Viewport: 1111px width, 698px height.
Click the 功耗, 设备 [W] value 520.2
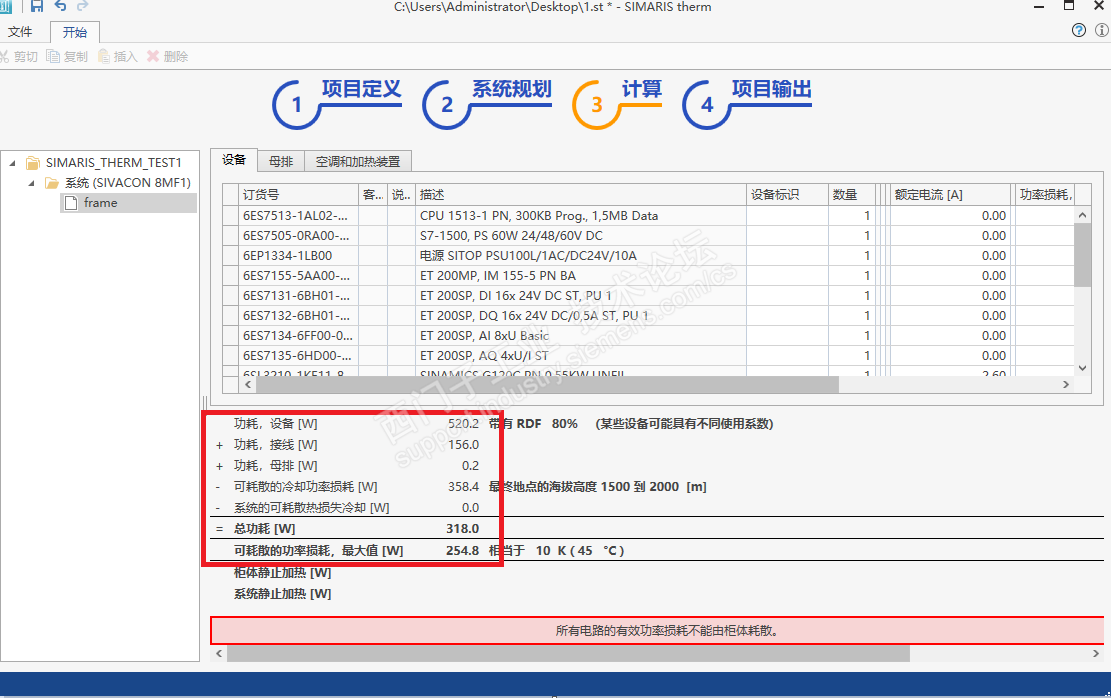[x=463, y=424]
